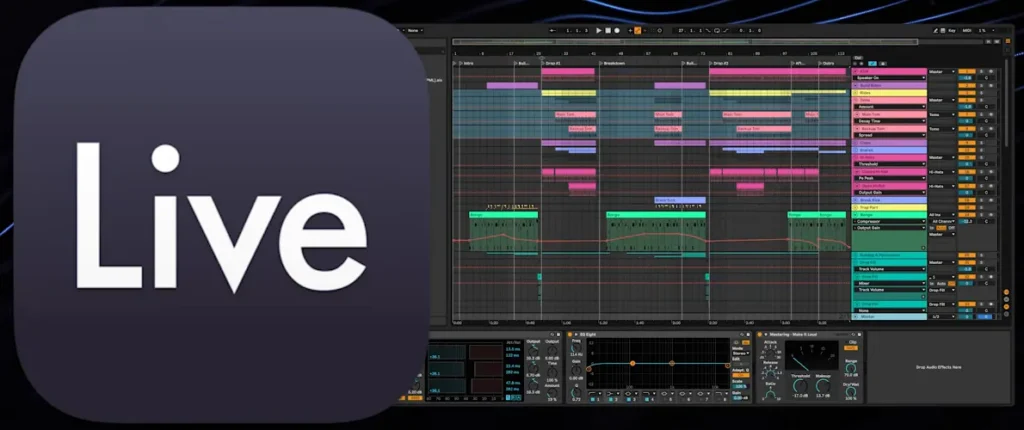Click the Mastering Makeup knob
This screenshot has width=1024, height=430.
pos(823,385)
